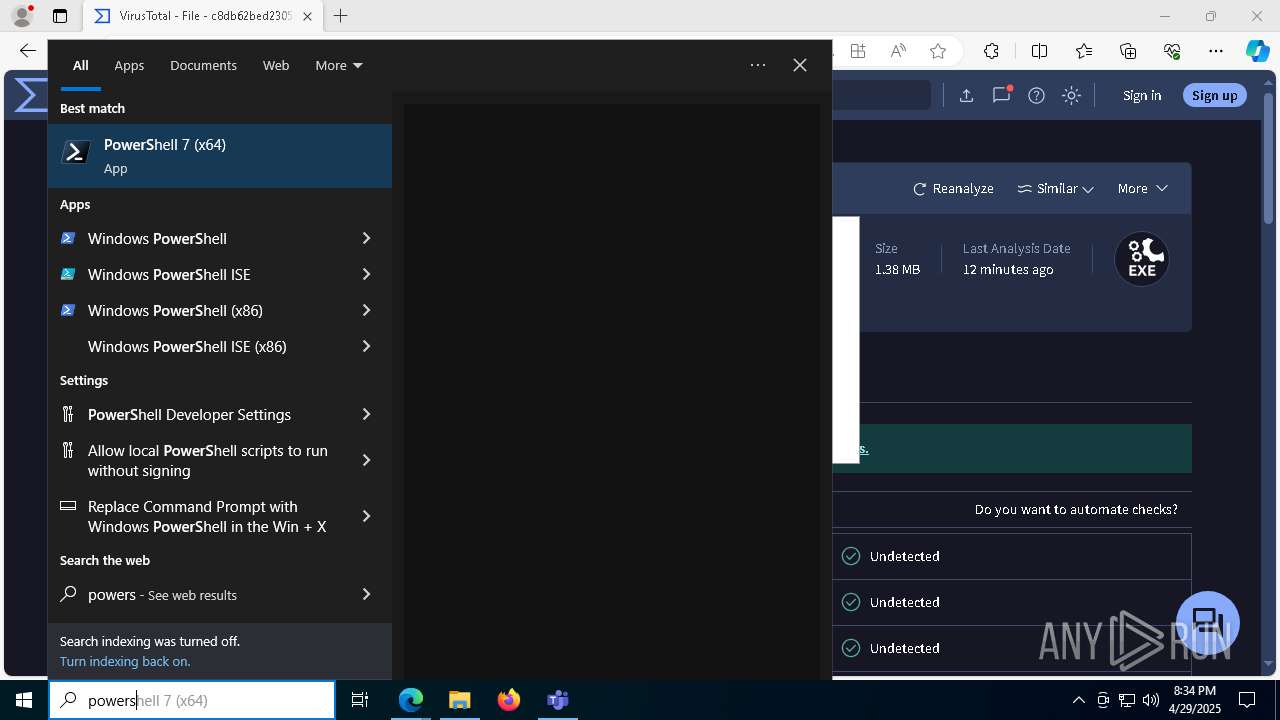Switch to the Documents search tab
Viewport: 1280px width, 720px height.
pyautogui.click(x=203, y=65)
